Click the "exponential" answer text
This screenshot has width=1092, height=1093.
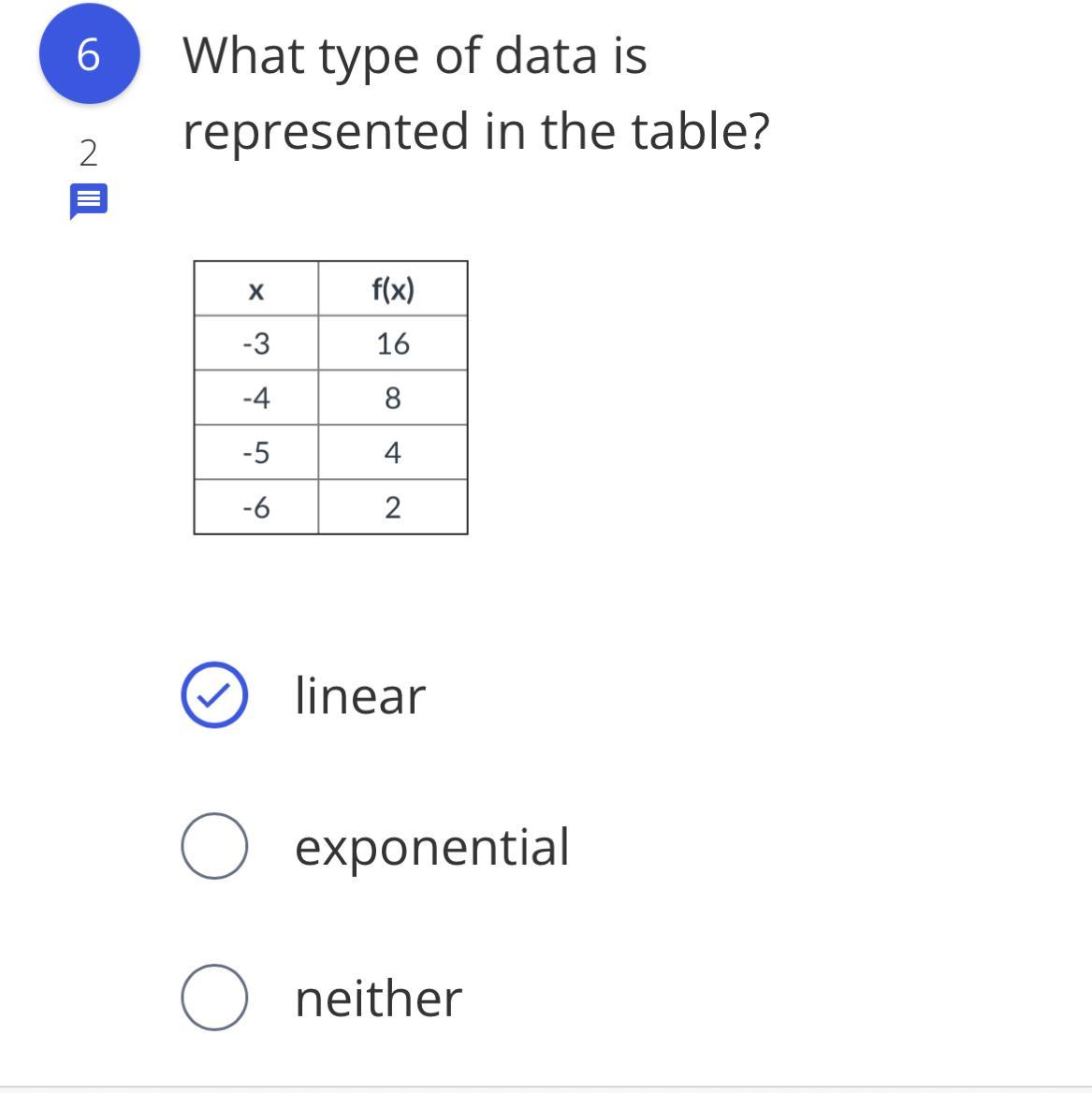[x=431, y=847]
